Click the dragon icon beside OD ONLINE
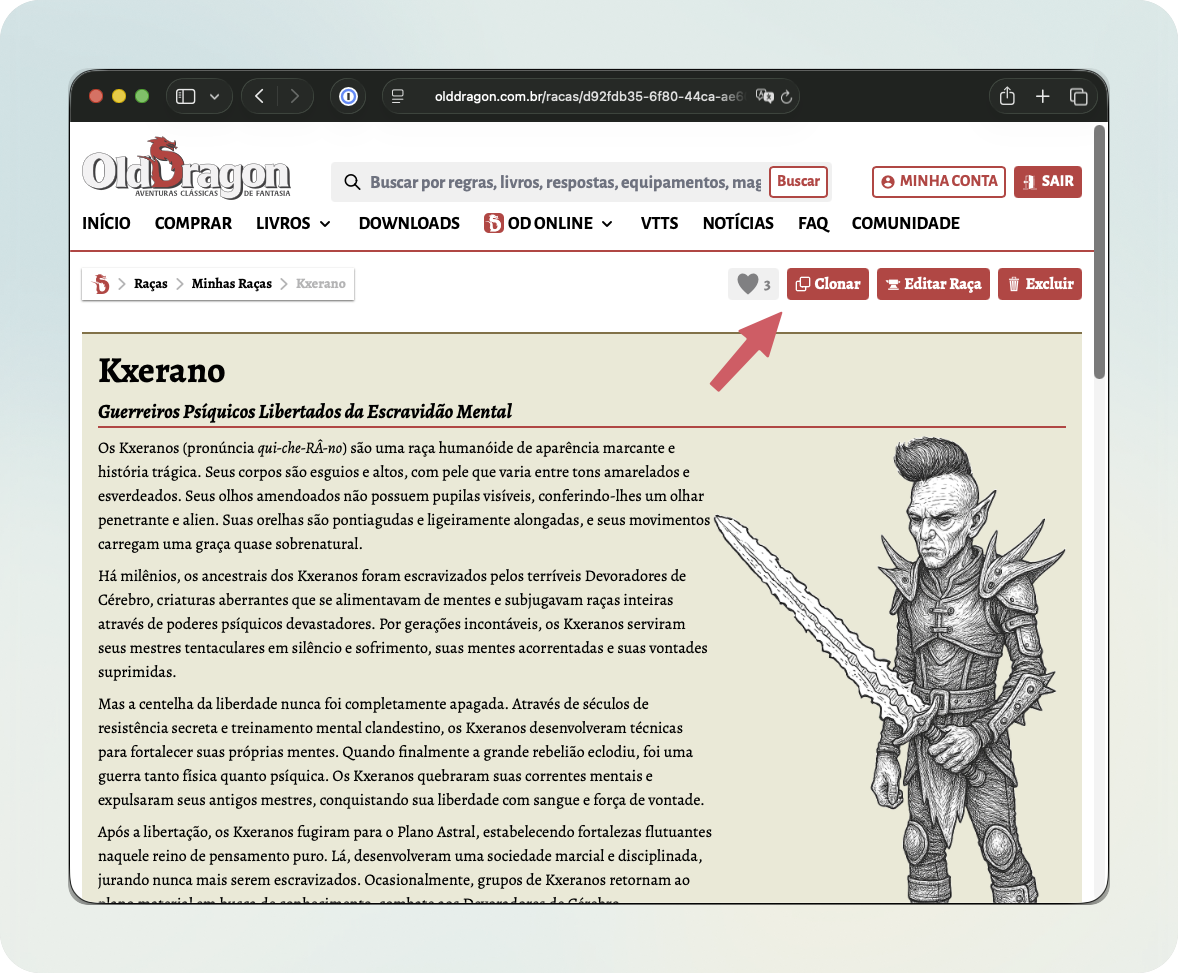Viewport: 1178px width, 973px height. tap(494, 223)
